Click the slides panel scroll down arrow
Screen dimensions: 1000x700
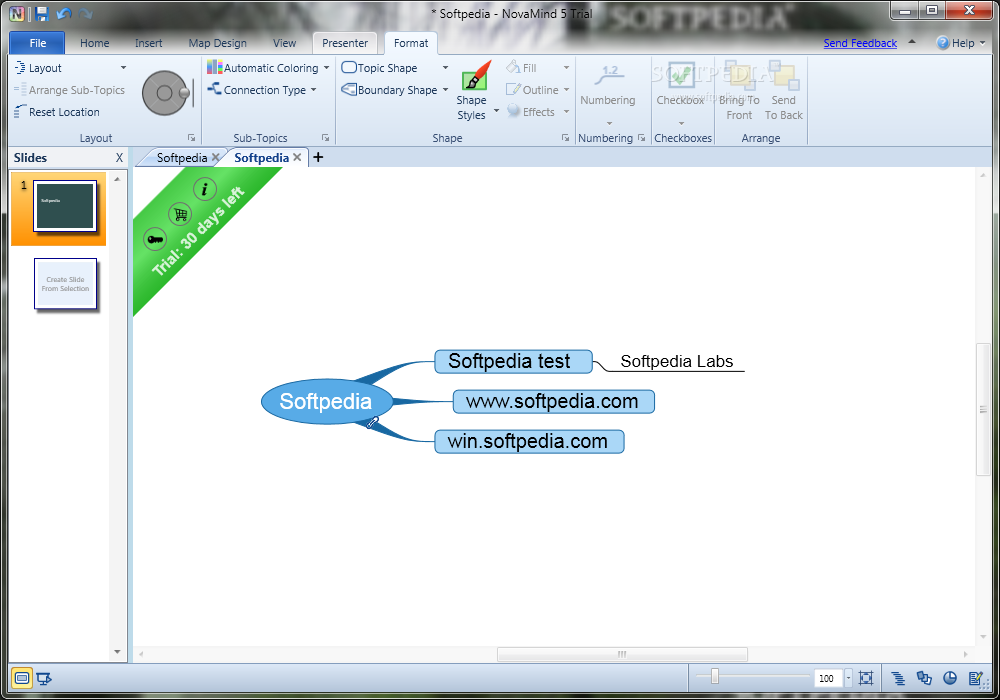pyautogui.click(x=117, y=652)
